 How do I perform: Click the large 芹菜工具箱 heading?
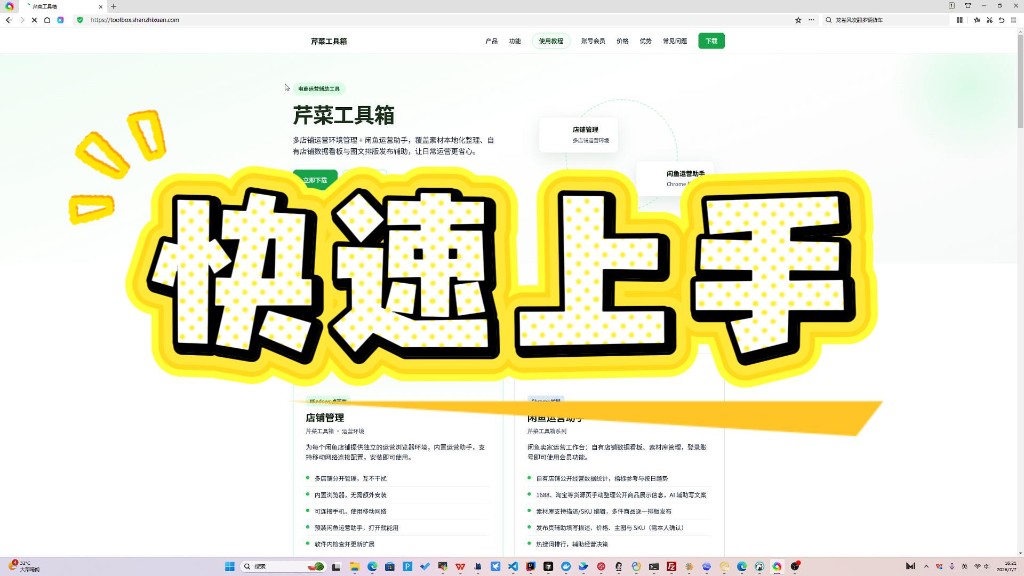click(344, 116)
